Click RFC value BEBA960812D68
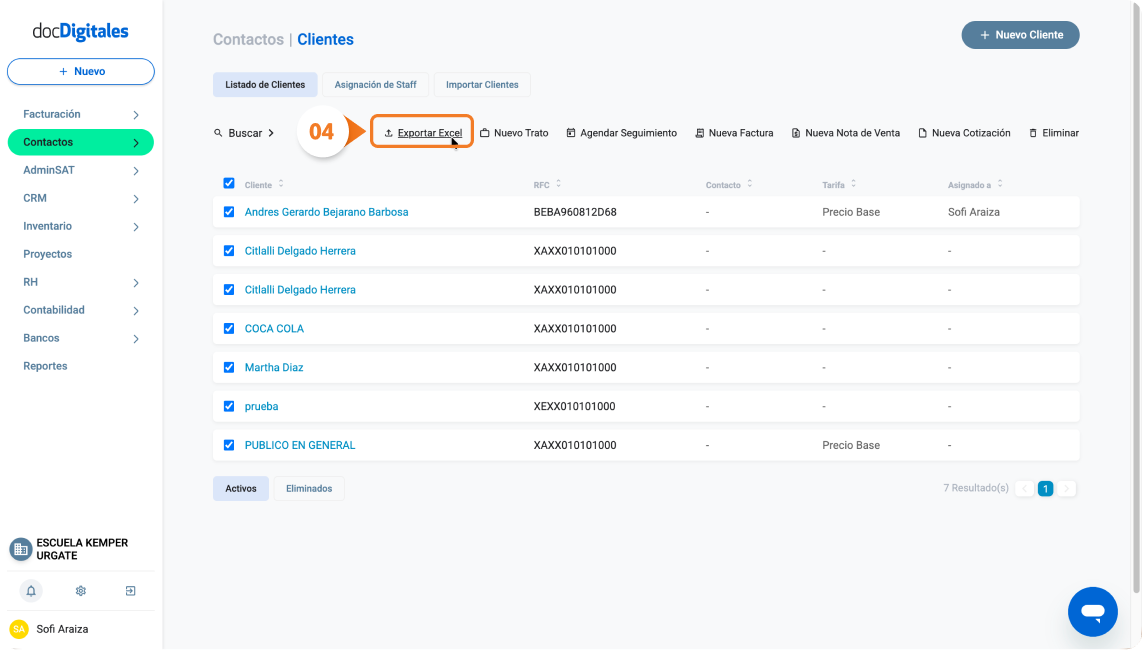The width and height of the screenshot is (1142, 650). [575, 212]
